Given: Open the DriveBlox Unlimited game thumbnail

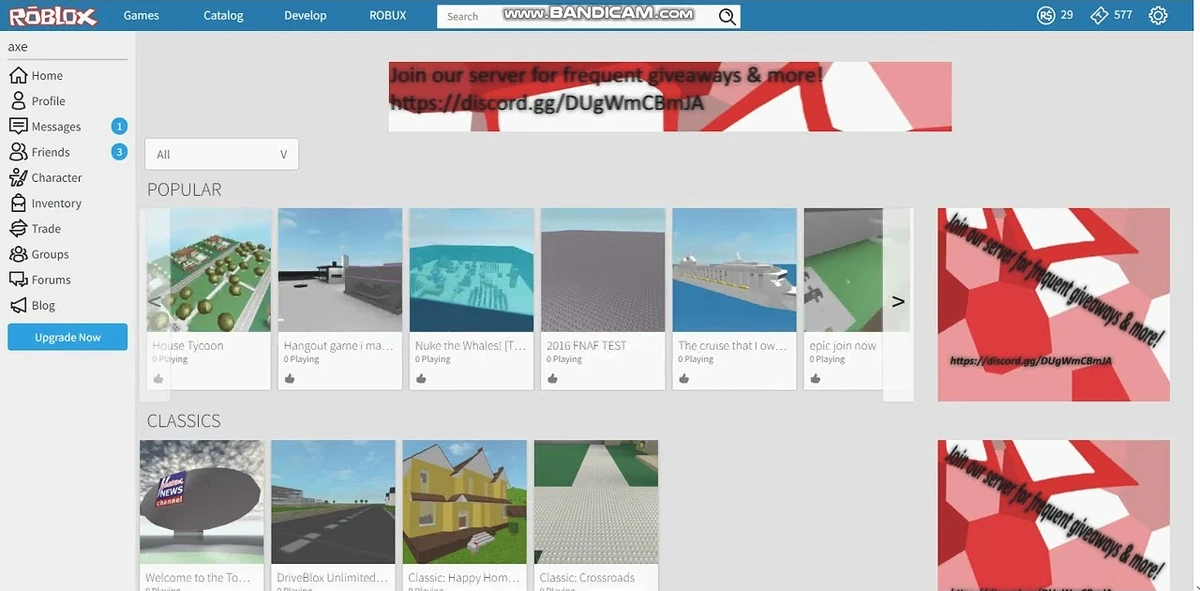Looking at the screenshot, I should pos(333,500).
